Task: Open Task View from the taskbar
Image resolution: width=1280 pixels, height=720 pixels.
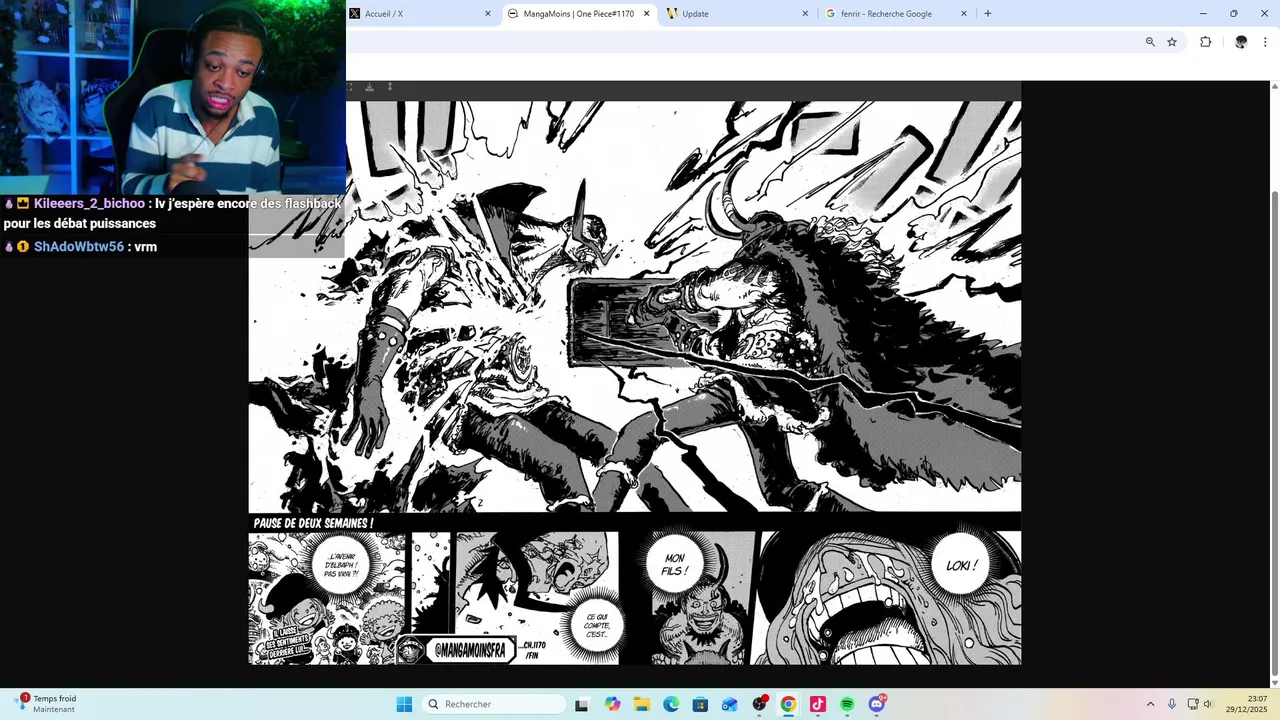Action: click(582, 704)
